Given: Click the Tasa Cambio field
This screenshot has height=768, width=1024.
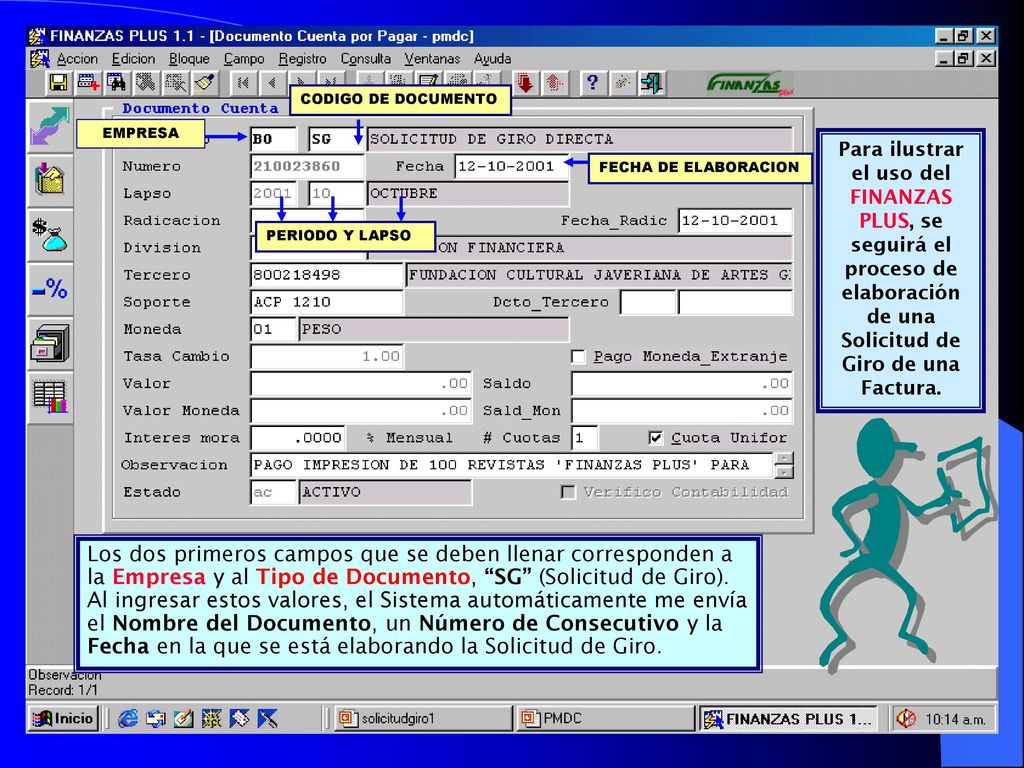Looking at the screenshot, I should point(327,357).
